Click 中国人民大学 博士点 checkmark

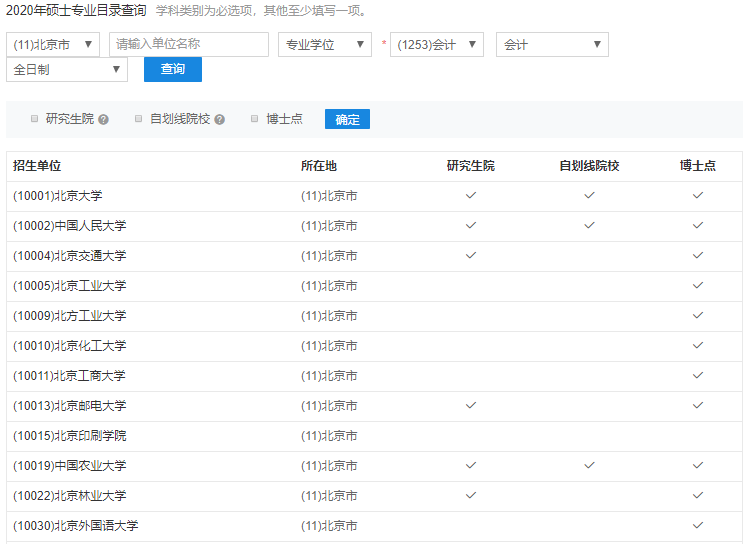click(x=698, y=225)
